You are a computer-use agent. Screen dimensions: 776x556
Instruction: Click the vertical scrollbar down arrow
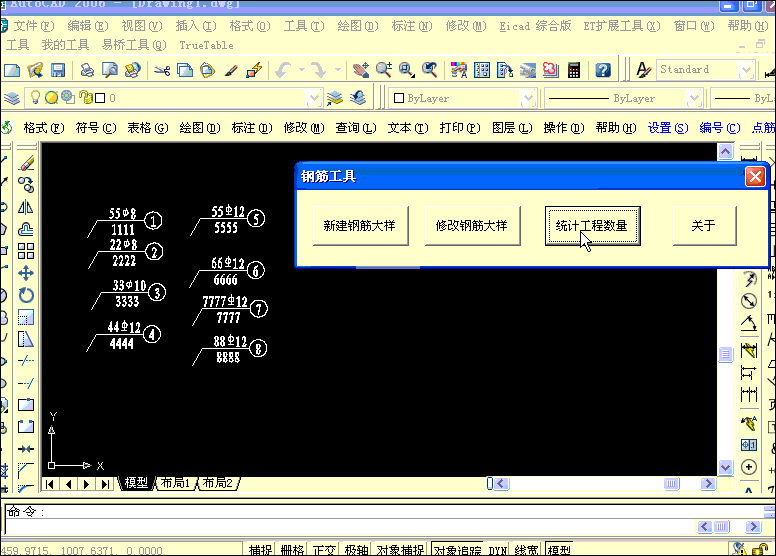click(x=725, y=467)
